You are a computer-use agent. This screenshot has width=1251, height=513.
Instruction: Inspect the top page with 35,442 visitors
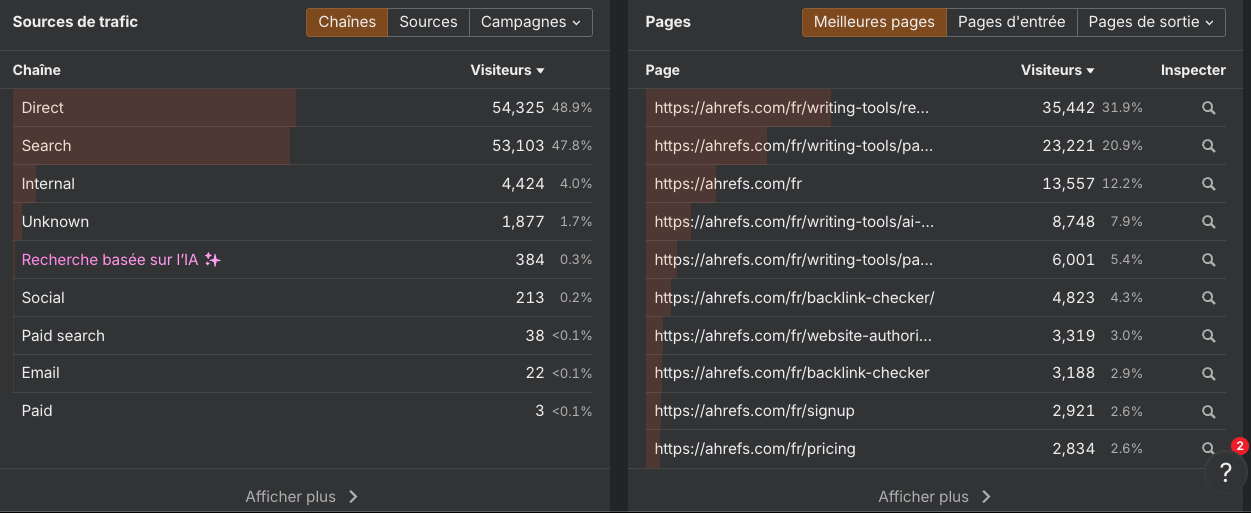click(1208, 108)
